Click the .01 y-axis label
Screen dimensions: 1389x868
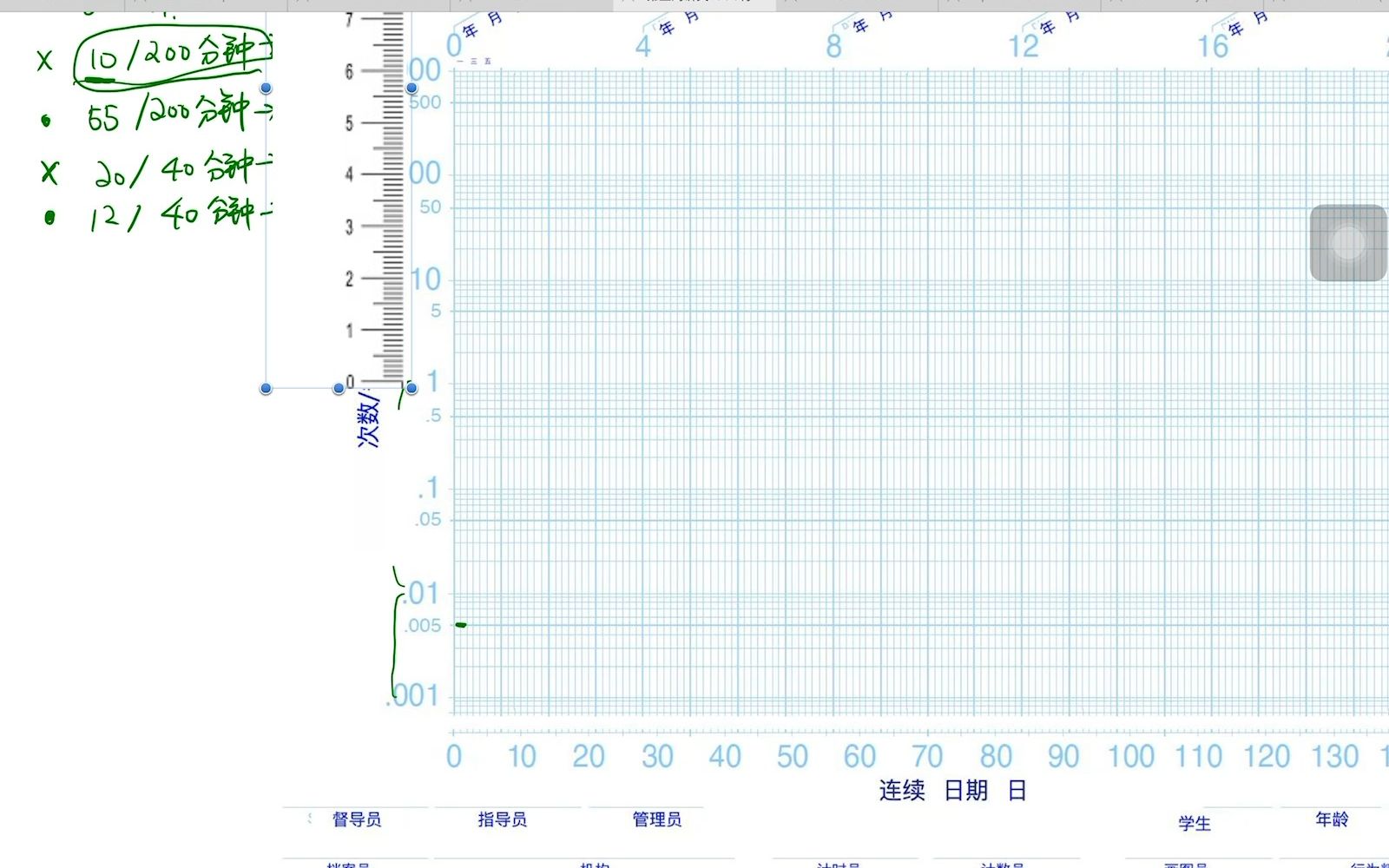point(419,594)
